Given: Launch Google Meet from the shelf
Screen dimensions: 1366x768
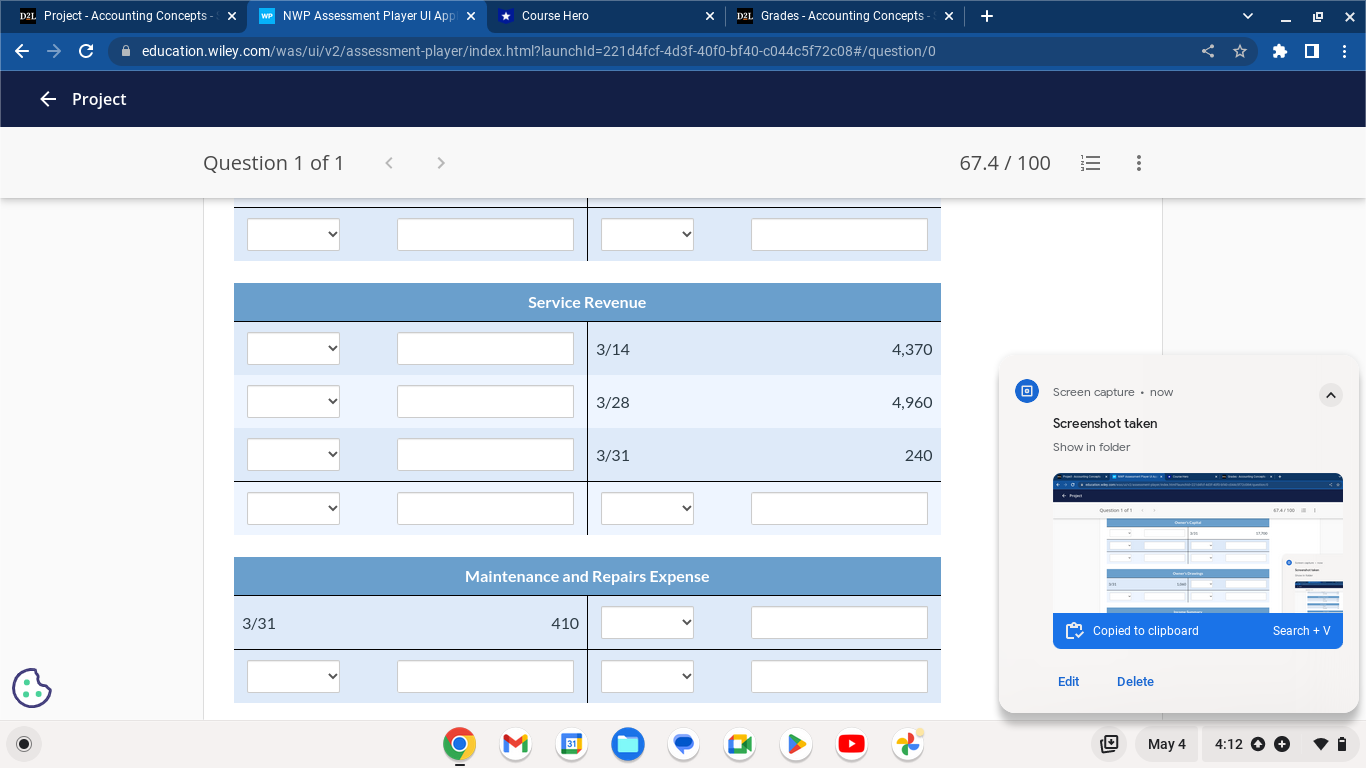Looking at the screenshot, I should pos(739,744).
